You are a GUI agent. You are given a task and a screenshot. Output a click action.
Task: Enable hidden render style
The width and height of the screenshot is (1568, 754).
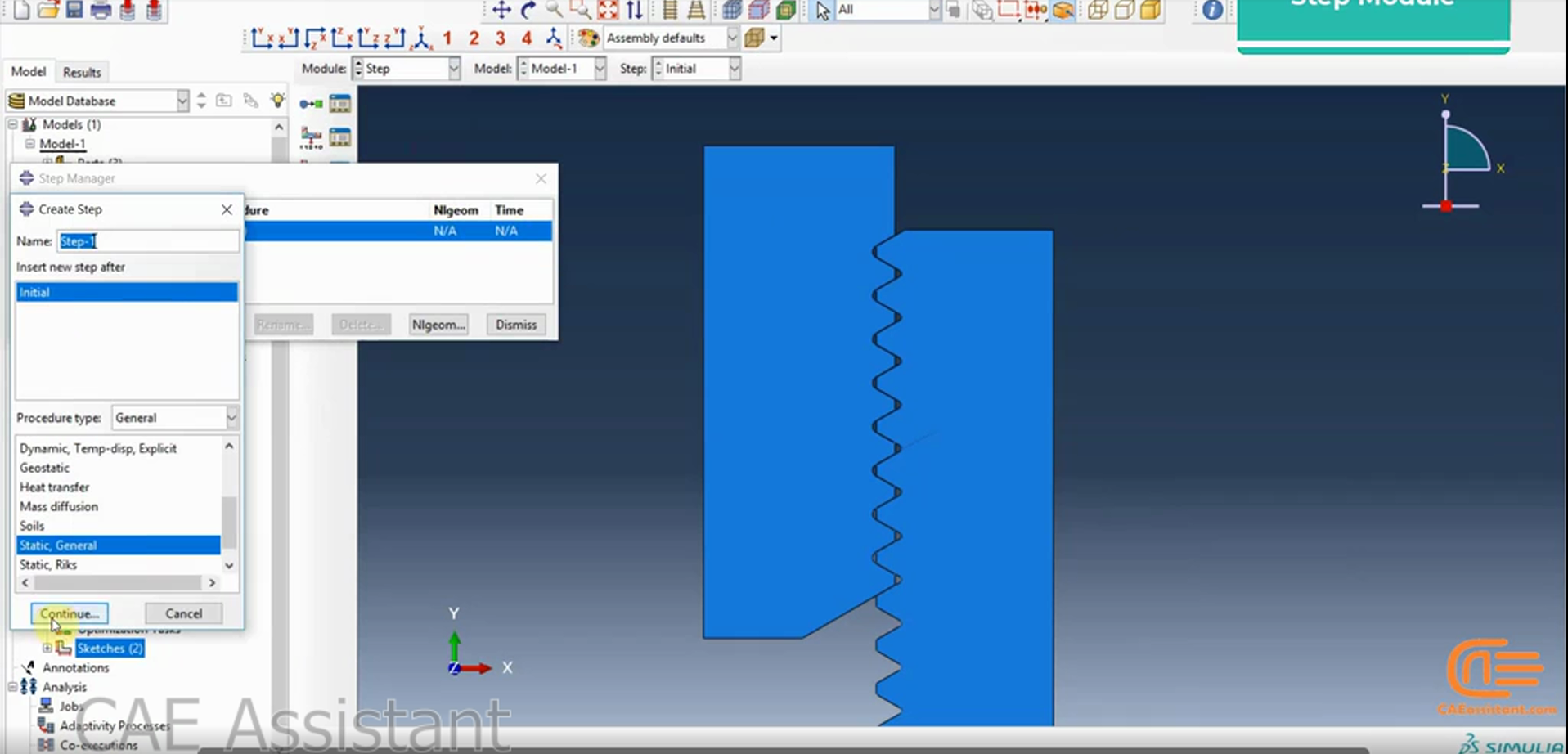(x=1125, y=10)
